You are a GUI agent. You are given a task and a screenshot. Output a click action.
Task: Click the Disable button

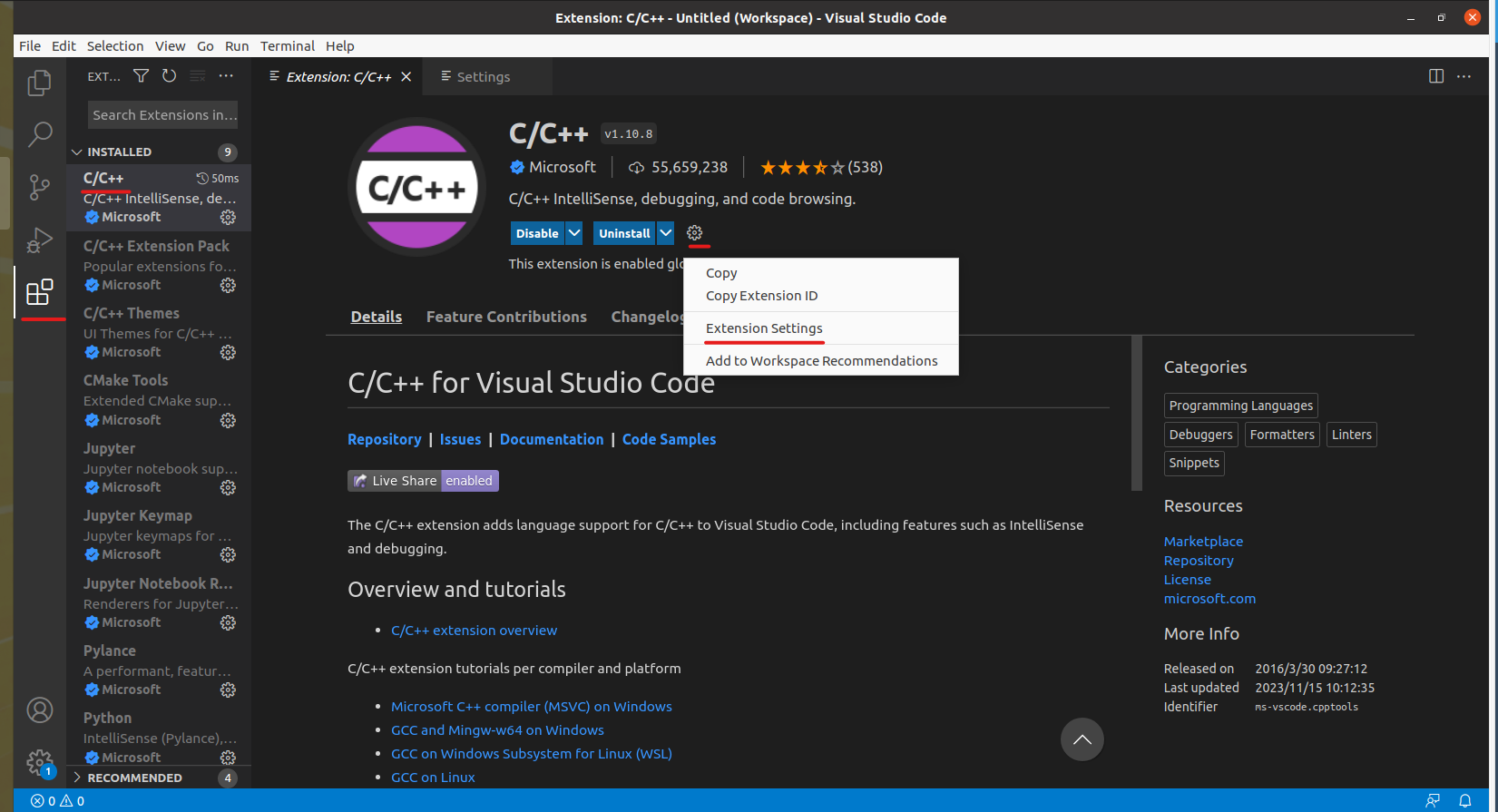(537, 233)
